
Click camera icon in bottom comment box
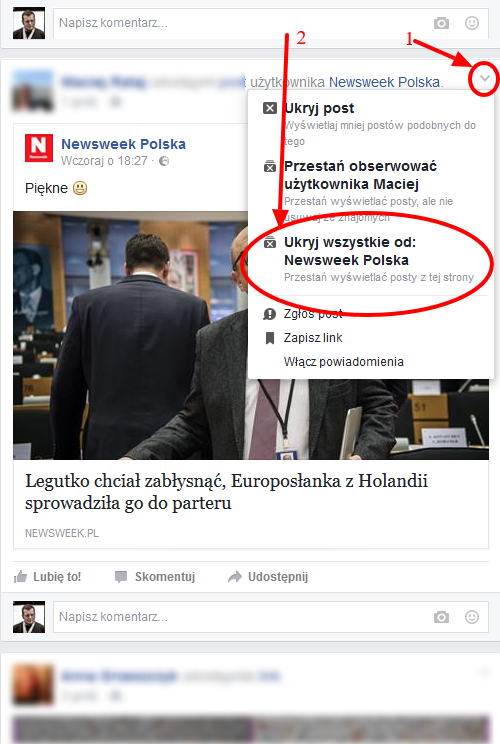[x=441, y=617]
